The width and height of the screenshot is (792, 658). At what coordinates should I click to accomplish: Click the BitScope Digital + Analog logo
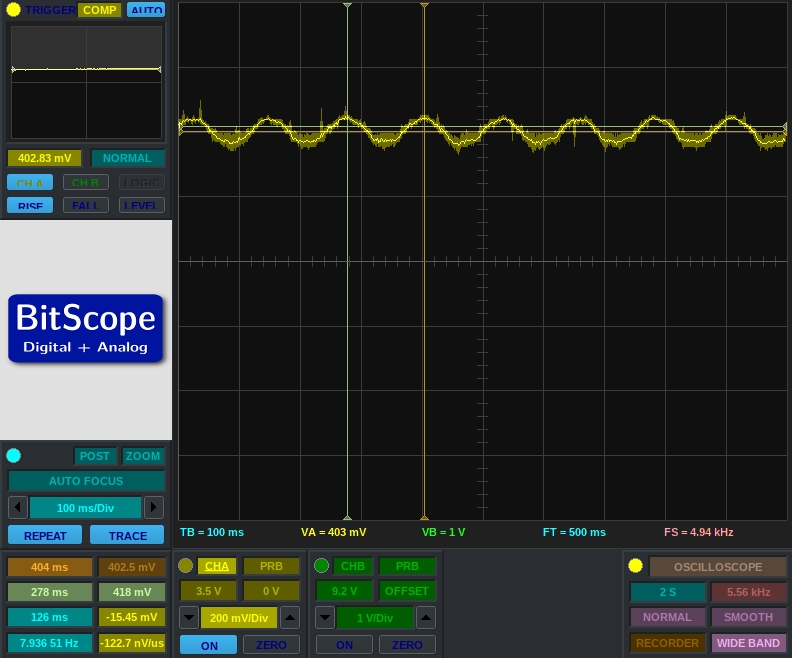(86, 328)
